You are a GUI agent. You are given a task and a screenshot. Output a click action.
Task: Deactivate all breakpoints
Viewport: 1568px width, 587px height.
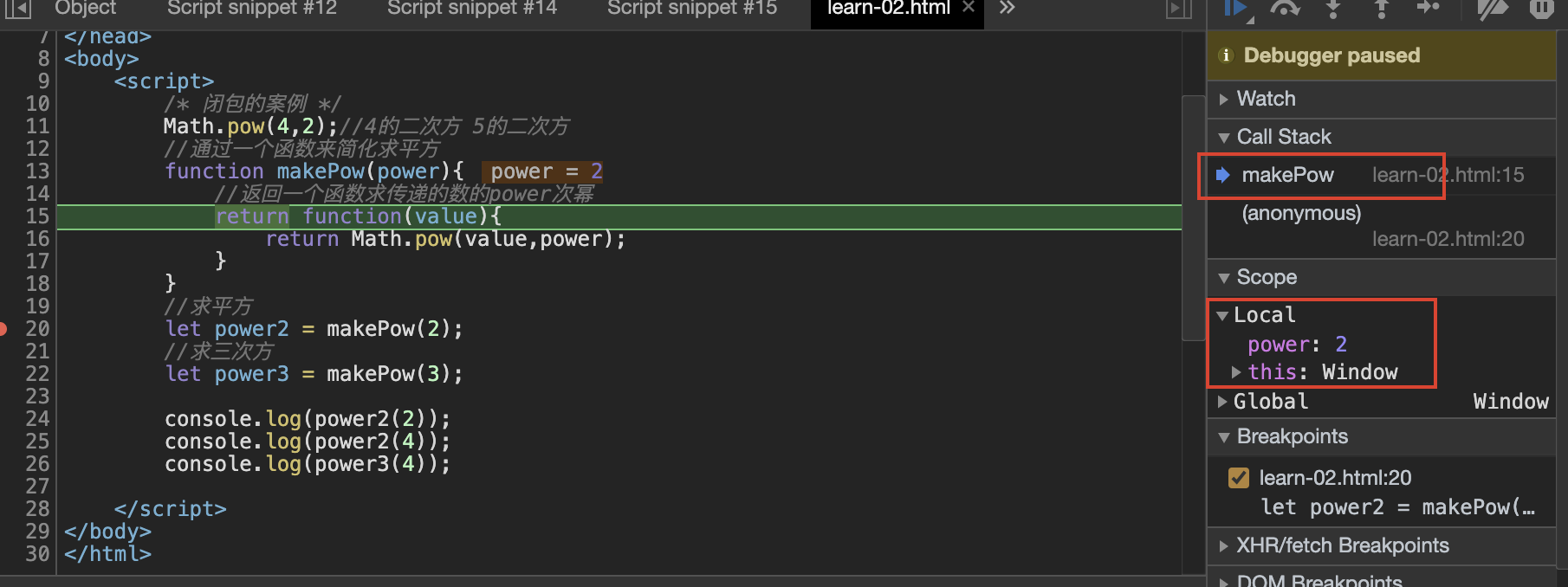click(x=1493, y=9)
